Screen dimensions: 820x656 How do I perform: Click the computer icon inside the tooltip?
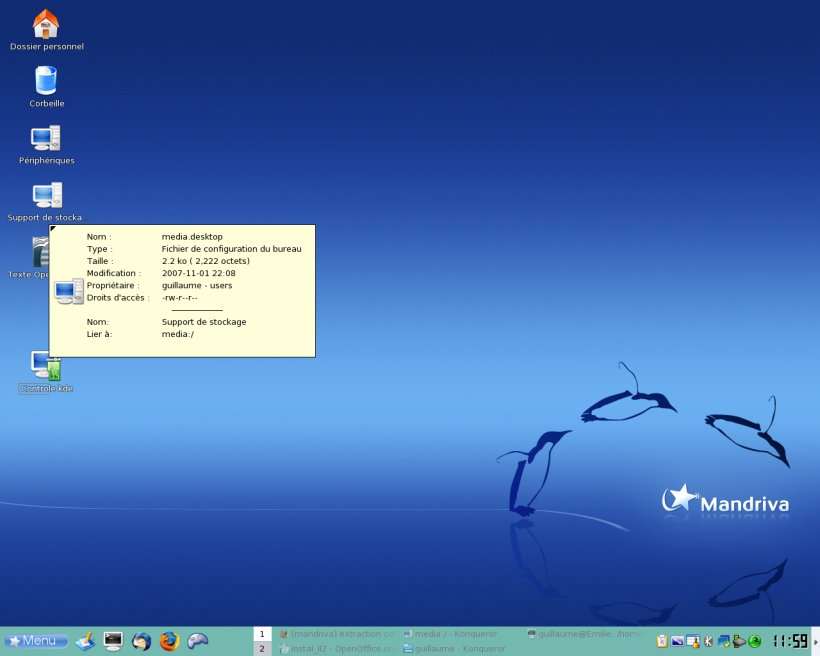(x=69, y=291)
